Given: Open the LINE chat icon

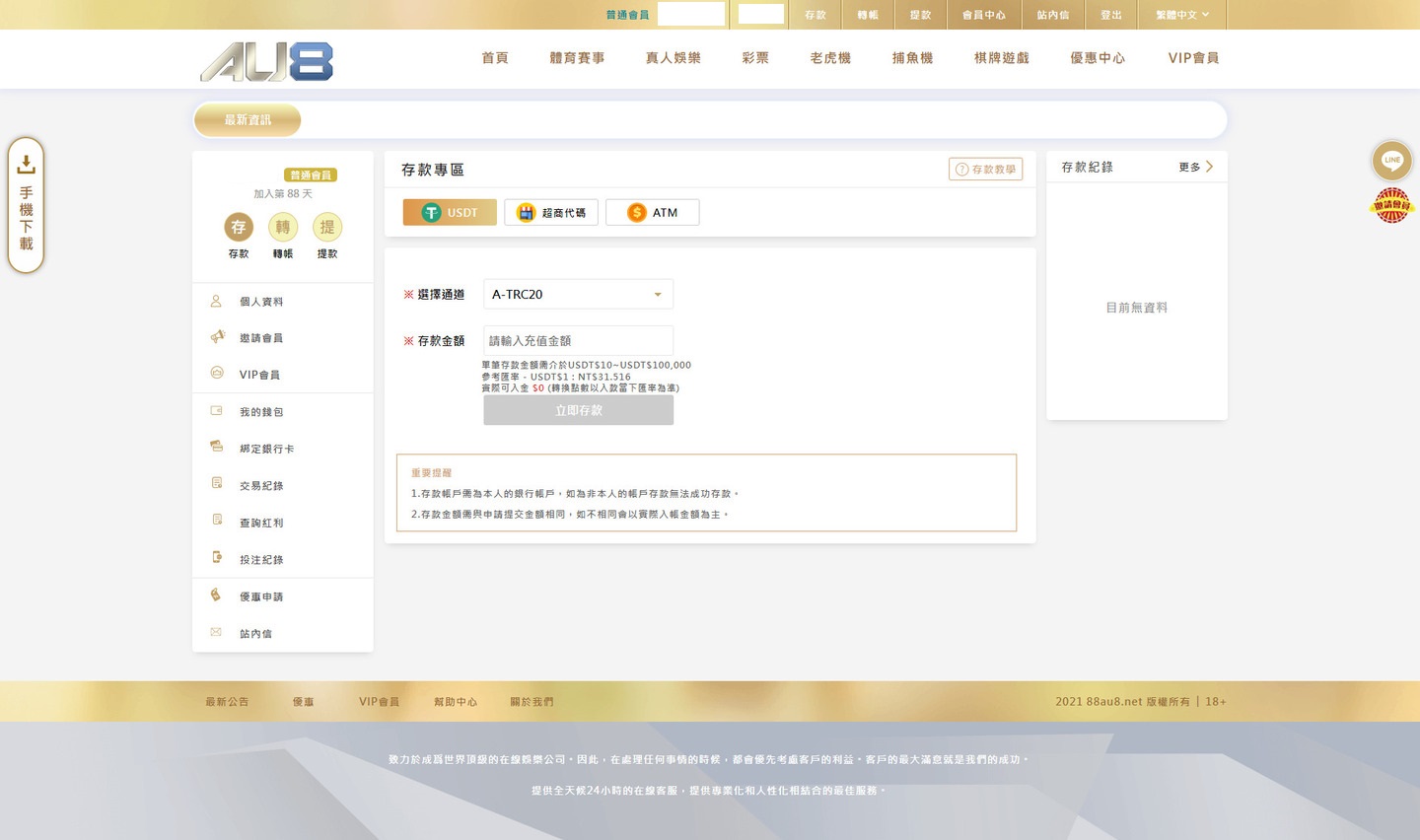Looking at the screenshot, I should tap(1391, 160).
